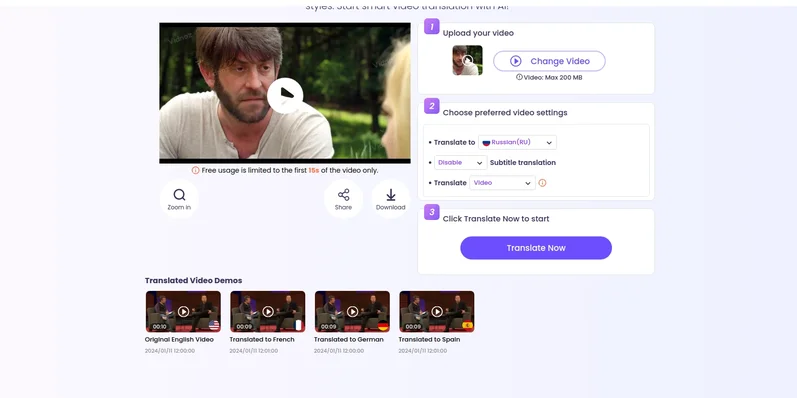Expand the Disable subtitle translation dropdown

pos(461,163)
